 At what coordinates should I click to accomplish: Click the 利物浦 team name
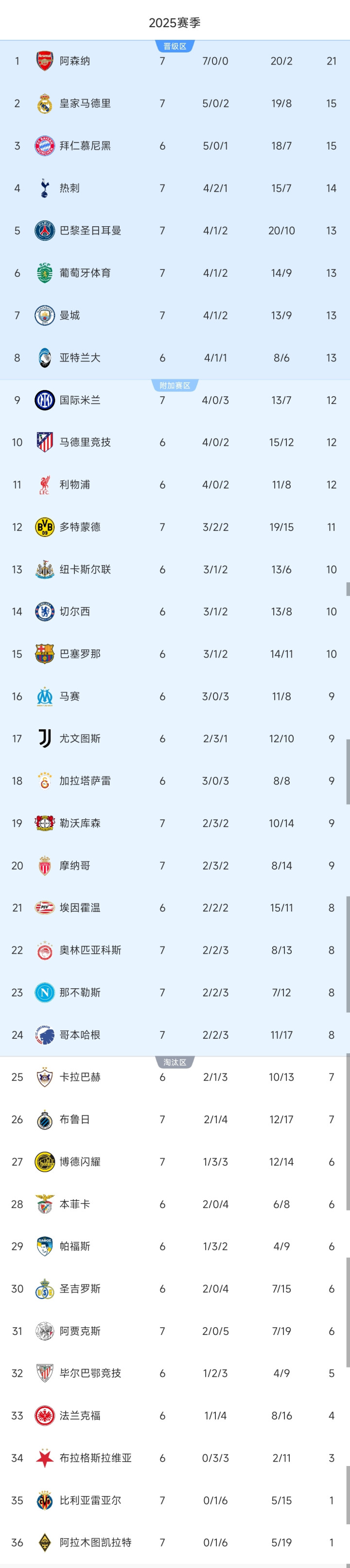tap(74, 485)
